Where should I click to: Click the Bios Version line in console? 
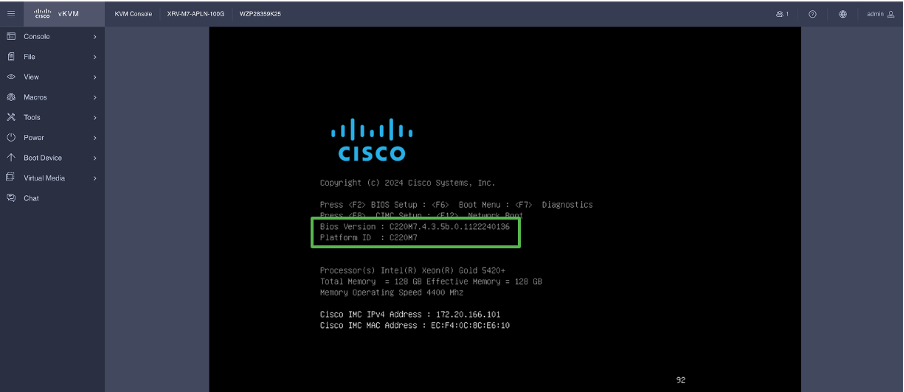(x=415, y=227)
